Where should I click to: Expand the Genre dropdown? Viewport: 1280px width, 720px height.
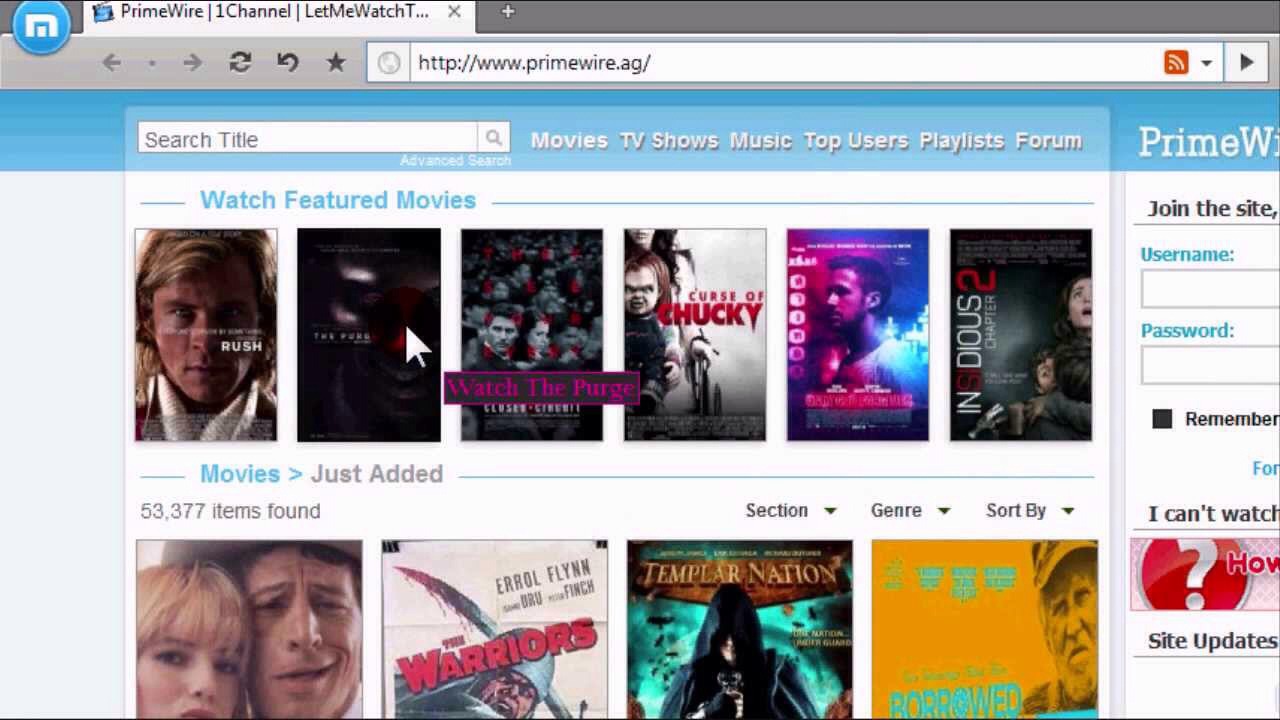pyautogui.click(x=910, y=511)
